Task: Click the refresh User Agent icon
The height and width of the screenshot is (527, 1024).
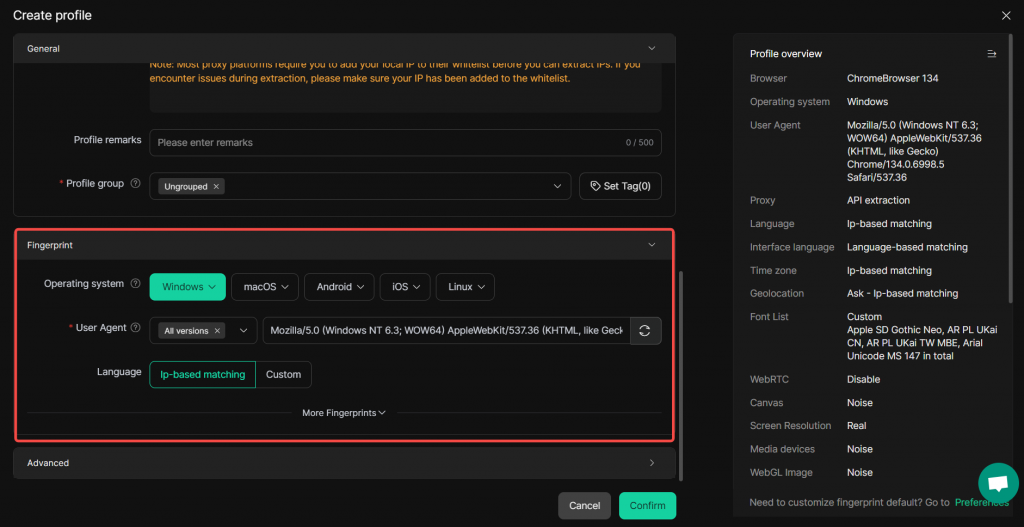Action: point(645,331)
